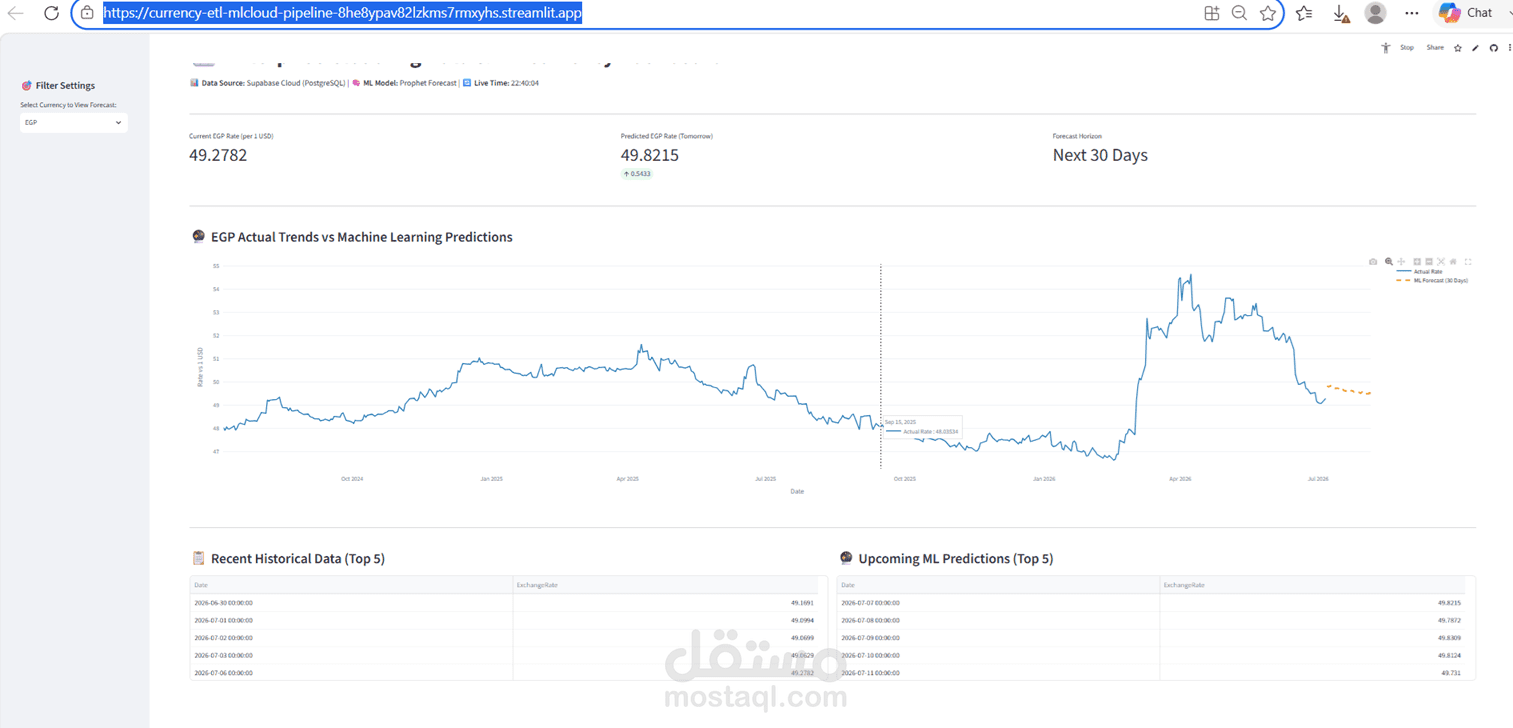Screen dimensions: 1513x728
Task: Click the Streamlit running man status icon
Action: click(x=1385, y=48)
